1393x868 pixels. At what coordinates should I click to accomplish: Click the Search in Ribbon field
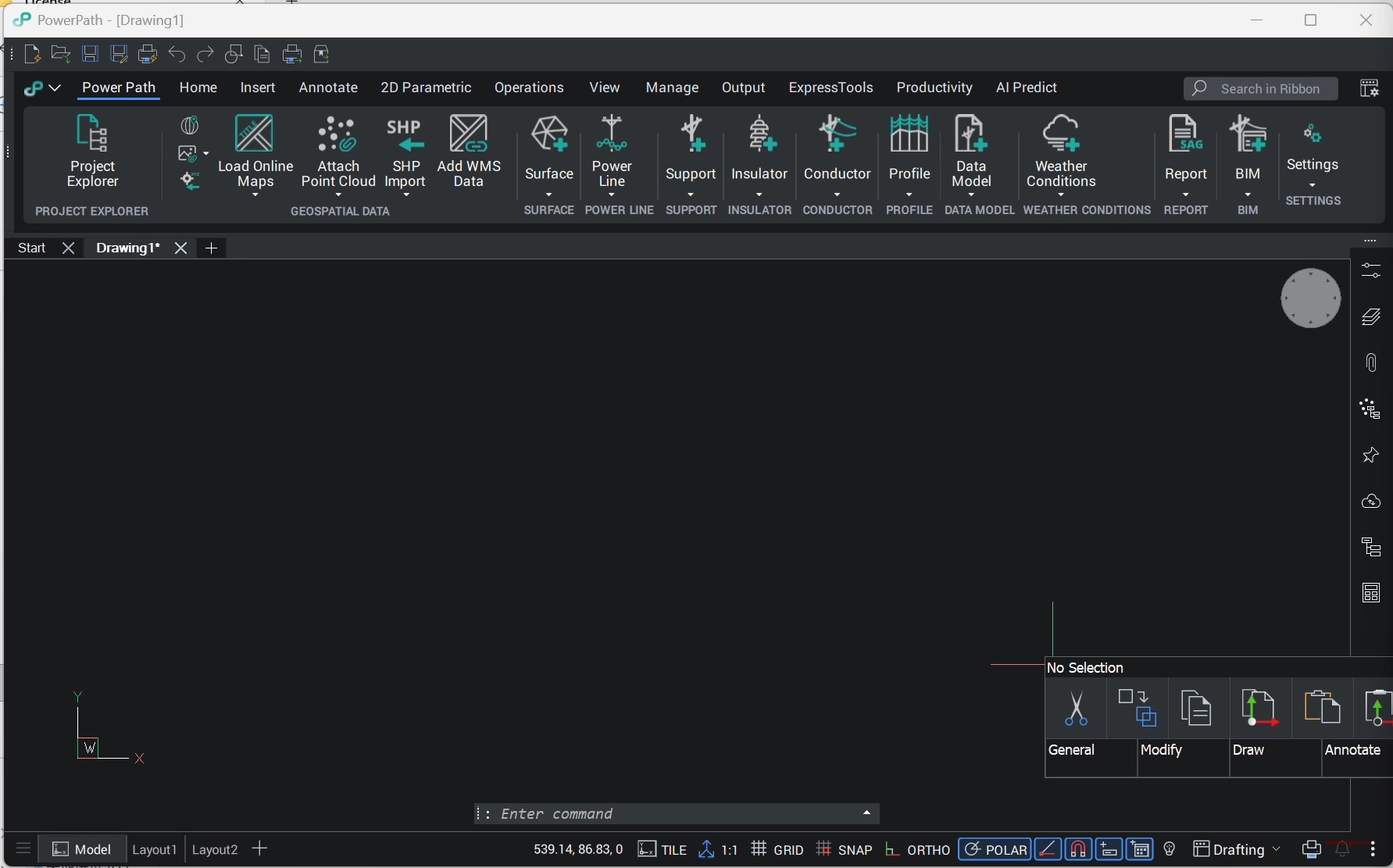1260,88
